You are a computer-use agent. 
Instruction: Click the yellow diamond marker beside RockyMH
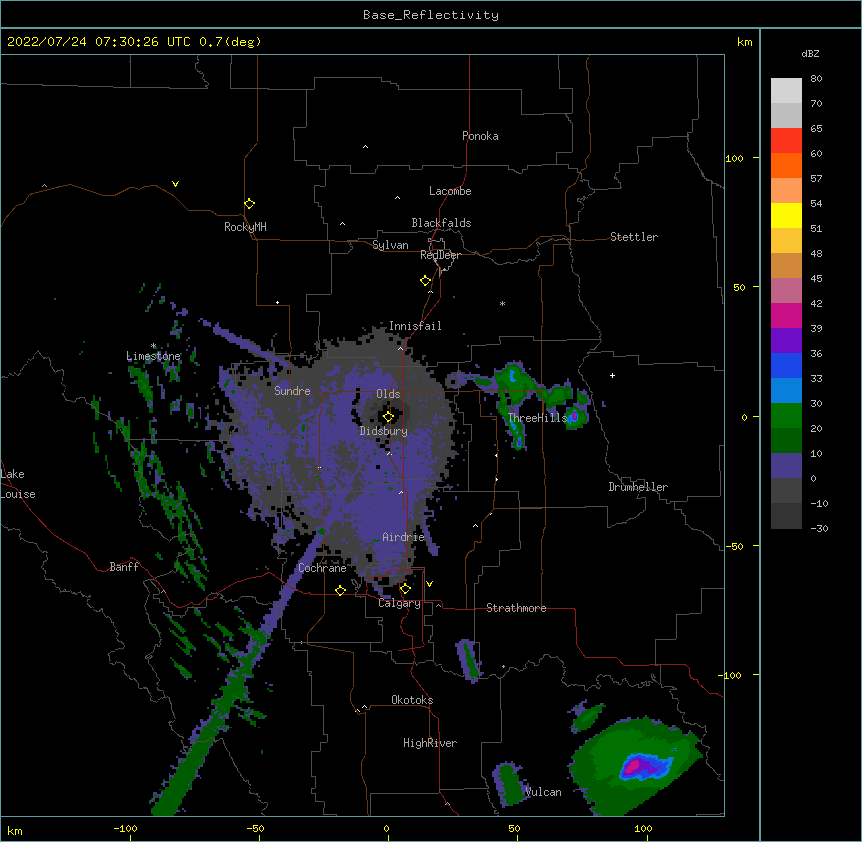click(x=249, y=204)
